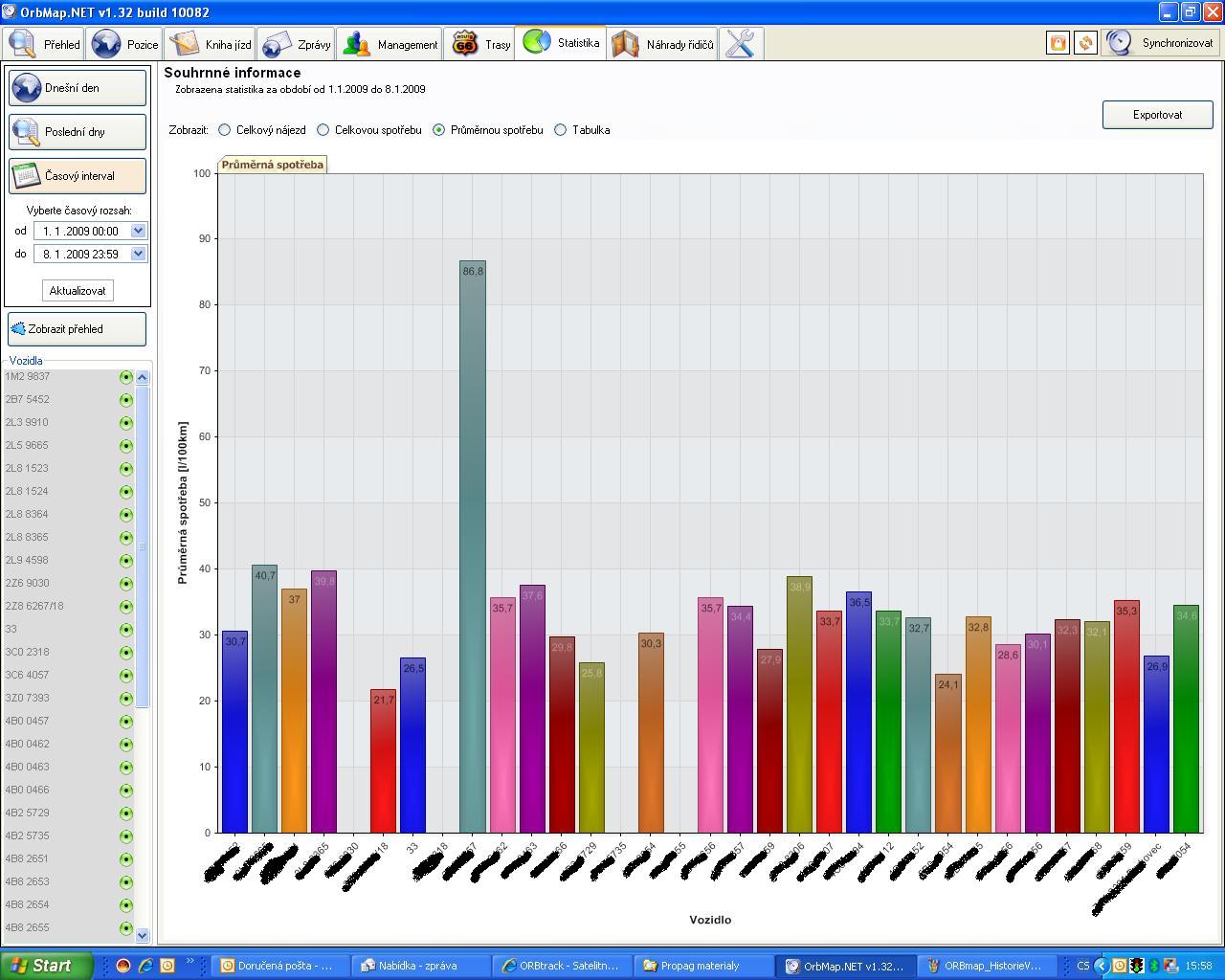Screen dimensions: 1225x980
Task: Toggle green indicator for vehicle 3C0 2318
Action: tap(126, 653)
